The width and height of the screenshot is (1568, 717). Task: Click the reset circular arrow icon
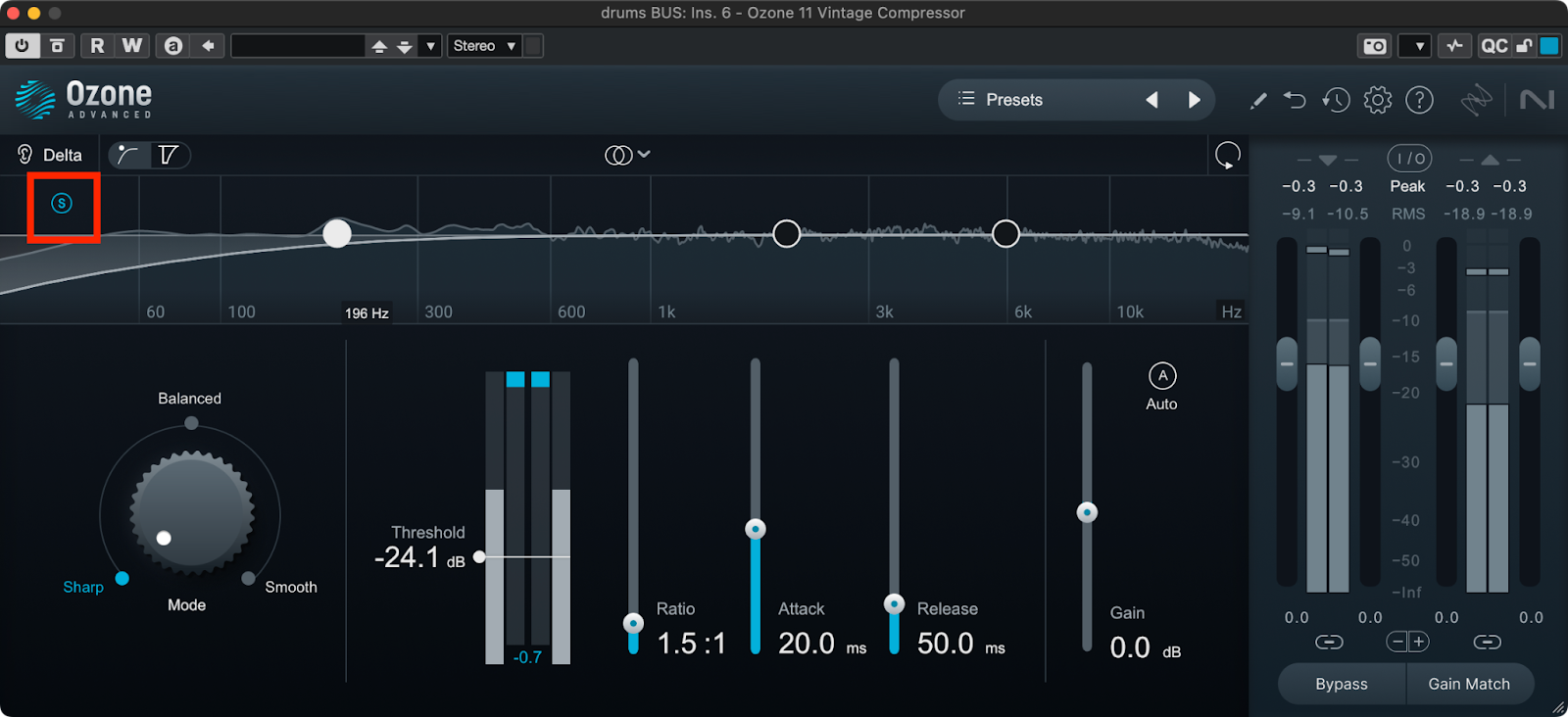[x=1227, y=155]
